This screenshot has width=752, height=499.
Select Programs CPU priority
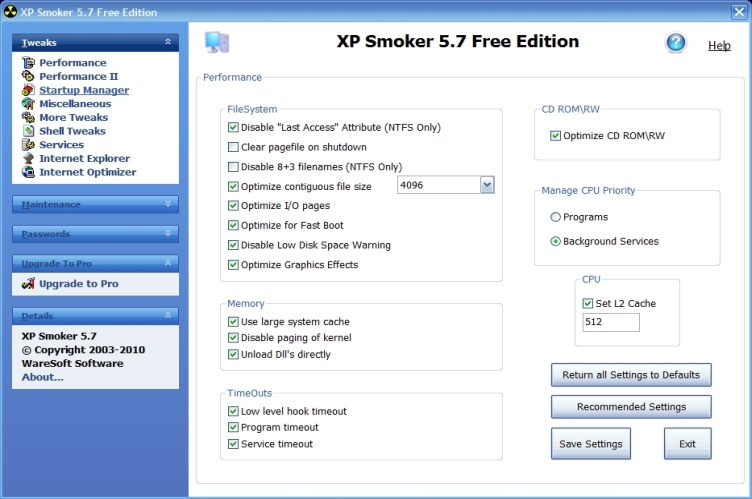[555, 217]
